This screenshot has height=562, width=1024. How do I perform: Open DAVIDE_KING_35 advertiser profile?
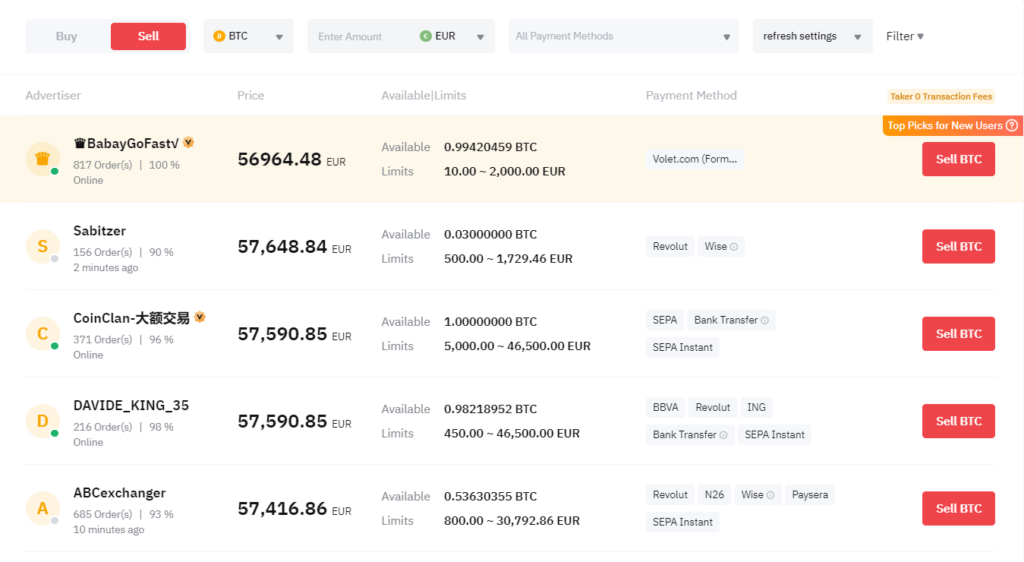pyautogui.click(x=131, y=406)
